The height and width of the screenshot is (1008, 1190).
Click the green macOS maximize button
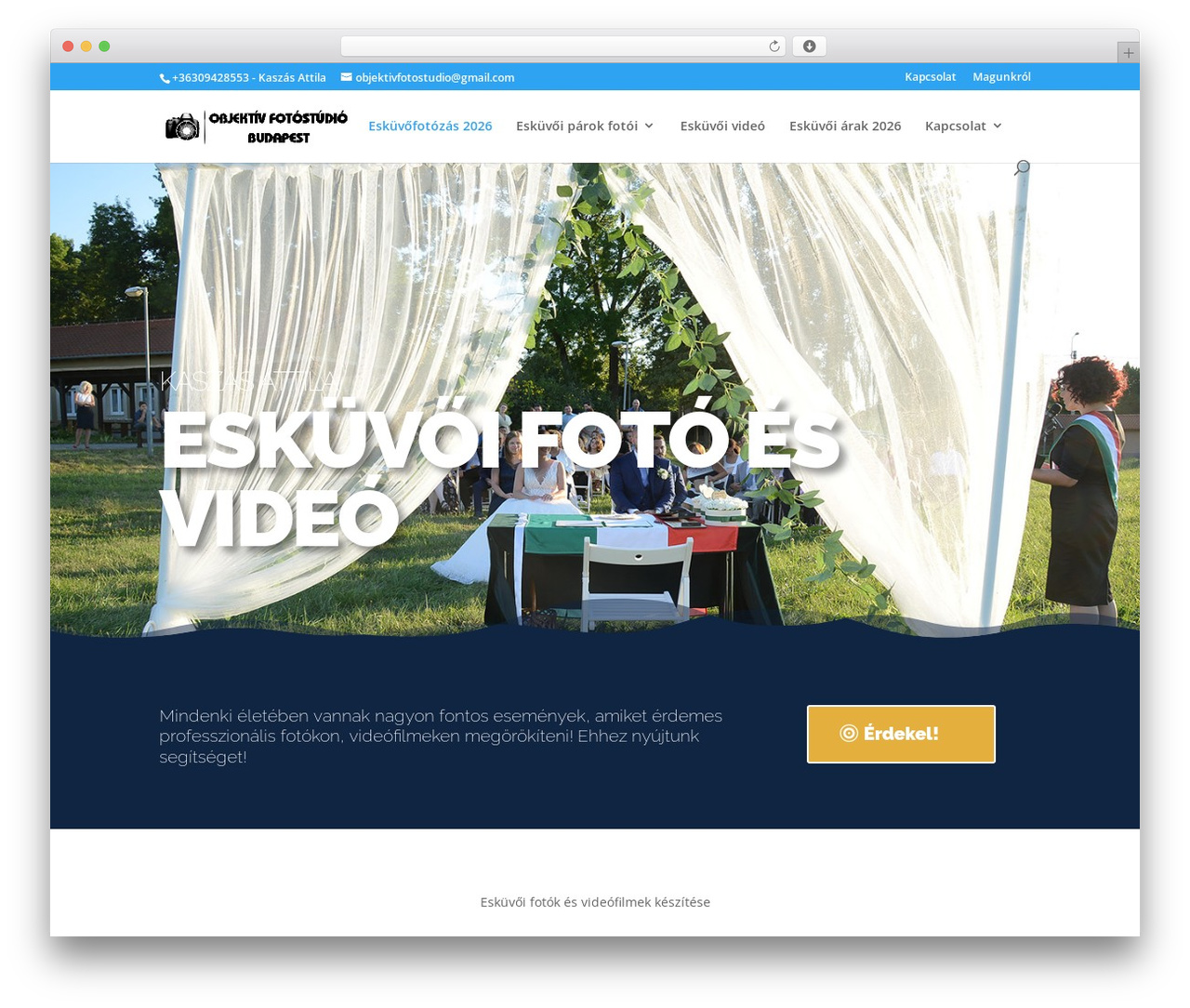[104, 46]
